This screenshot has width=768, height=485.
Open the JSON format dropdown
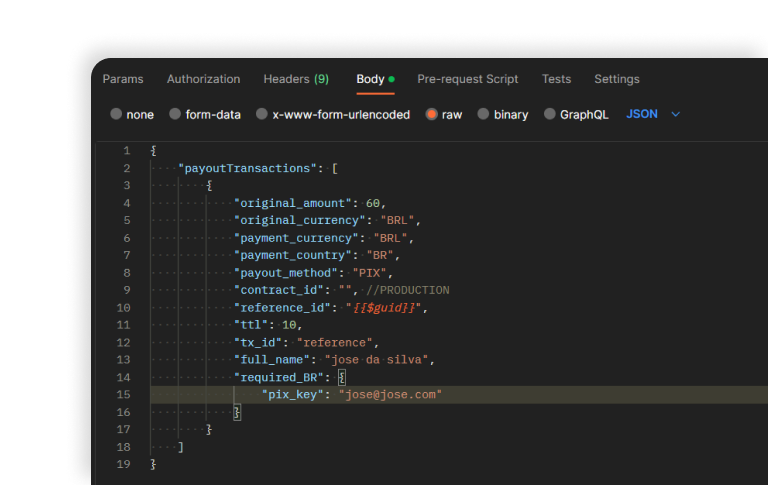(653, 114)
